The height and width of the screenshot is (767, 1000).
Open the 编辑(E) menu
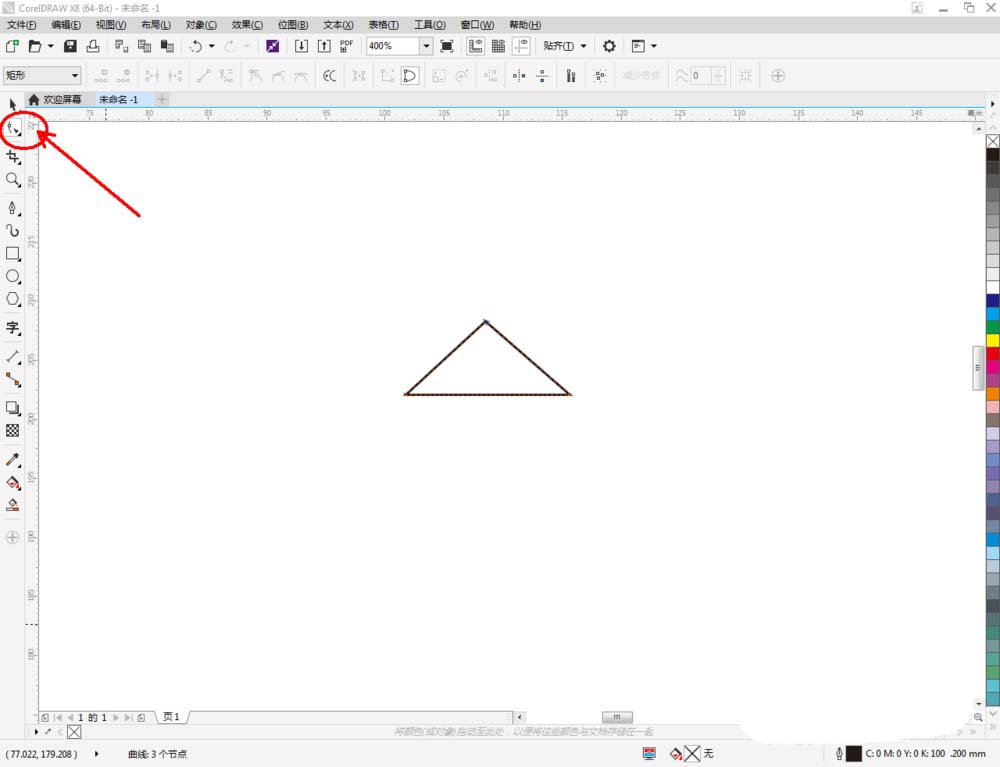(x=66, y=25)
